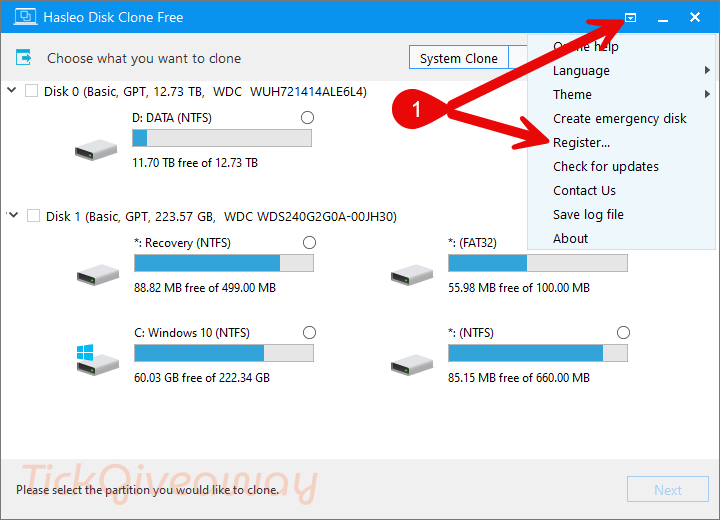Click the '*: Recovery (NTFS)' label
720x520 pixels.
(x=182, y=243)
